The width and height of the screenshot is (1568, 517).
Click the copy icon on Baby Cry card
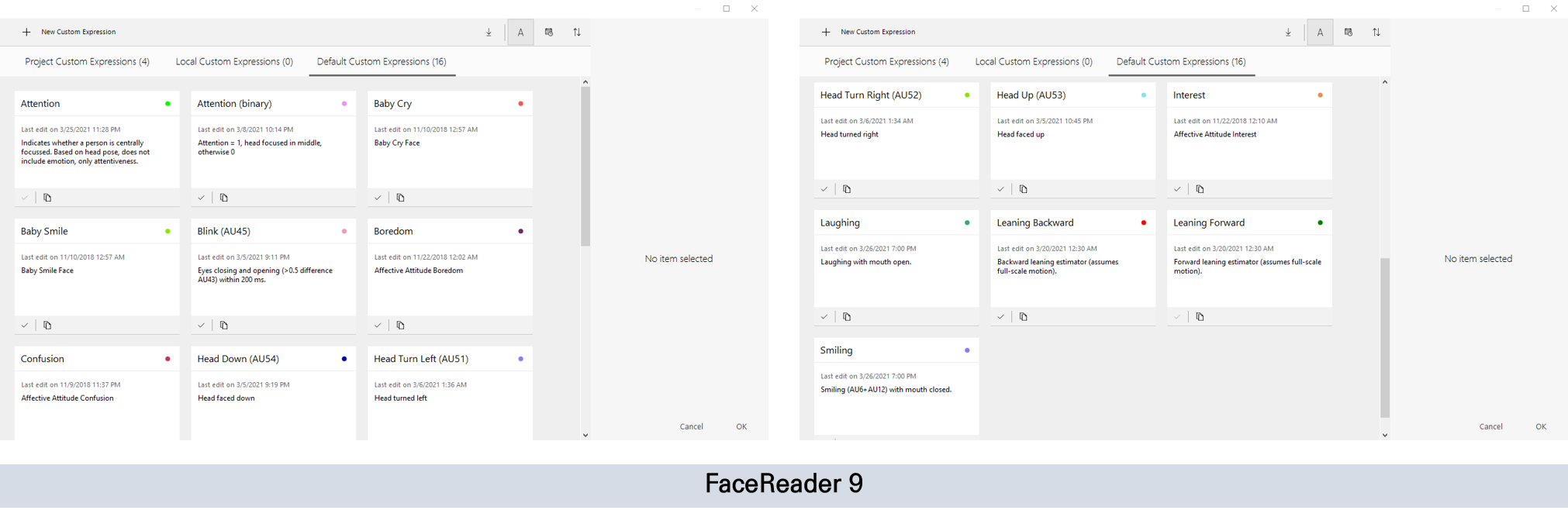pyautogui.click(x=401, y=198)
